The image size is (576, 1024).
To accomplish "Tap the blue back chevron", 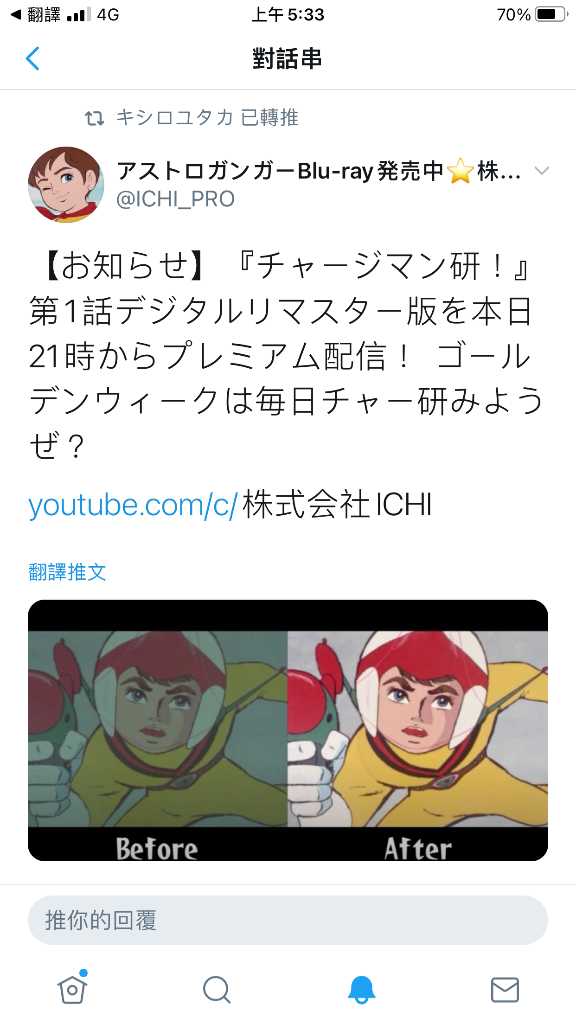I will pyautogui.click(x=33, y=59).
